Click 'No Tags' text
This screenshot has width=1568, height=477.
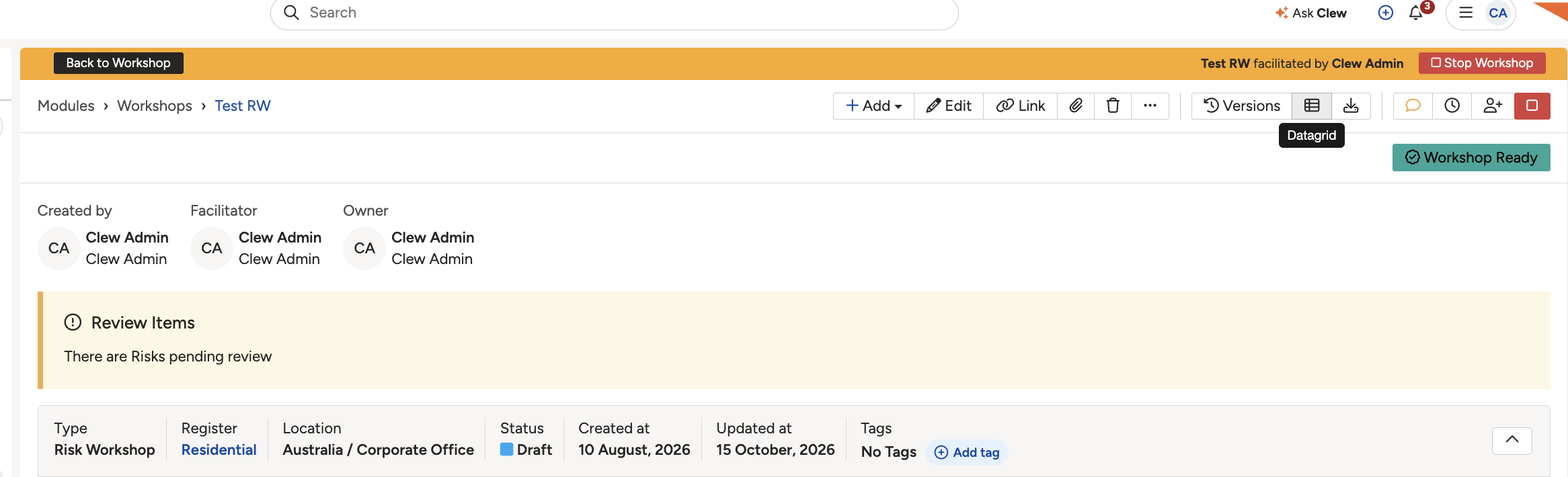point(889,452)
